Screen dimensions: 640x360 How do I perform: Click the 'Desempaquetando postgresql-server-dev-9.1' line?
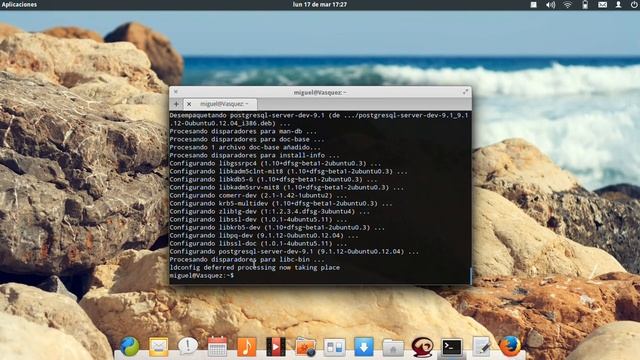coord(319,119)
